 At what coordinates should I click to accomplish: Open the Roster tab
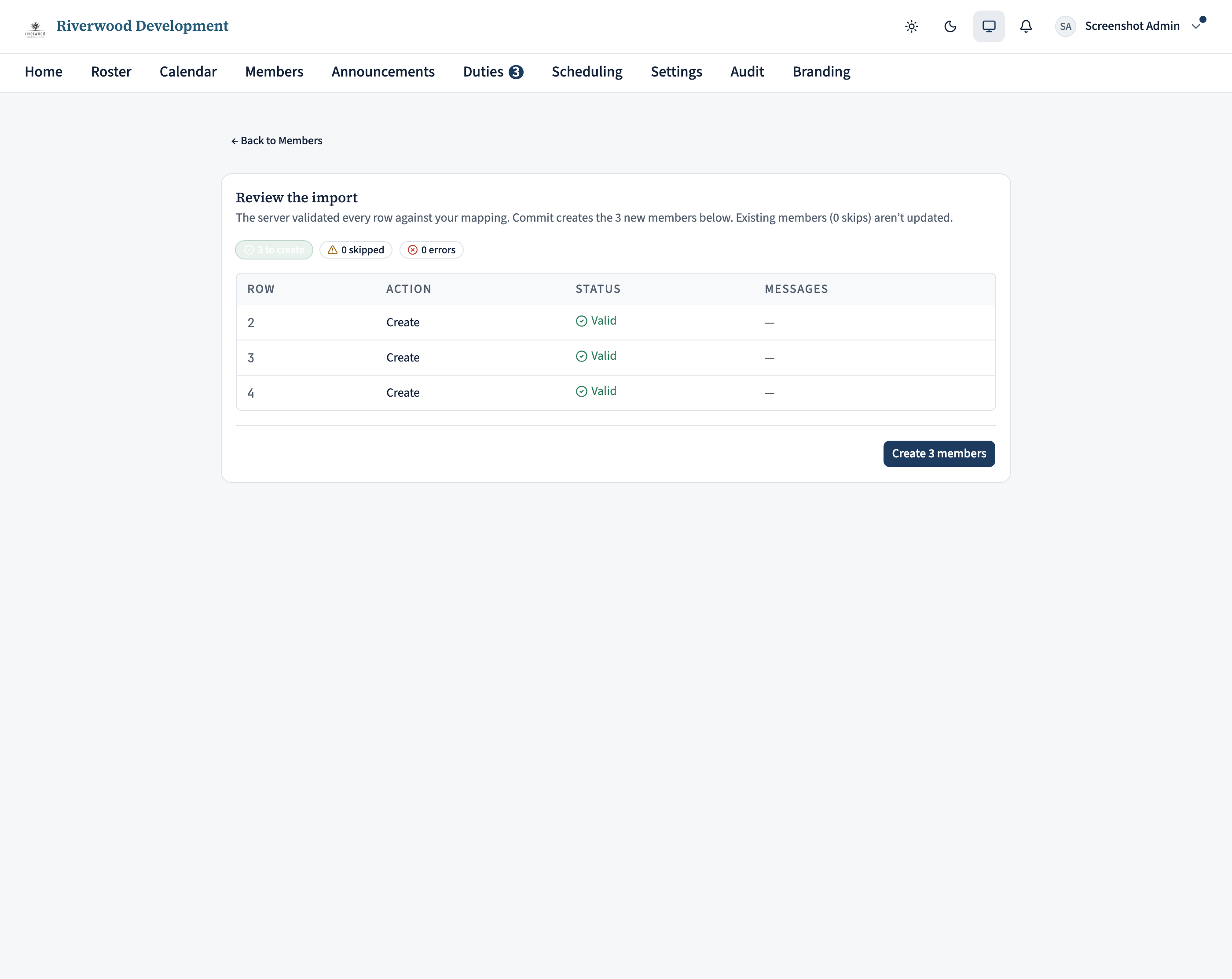111,72
